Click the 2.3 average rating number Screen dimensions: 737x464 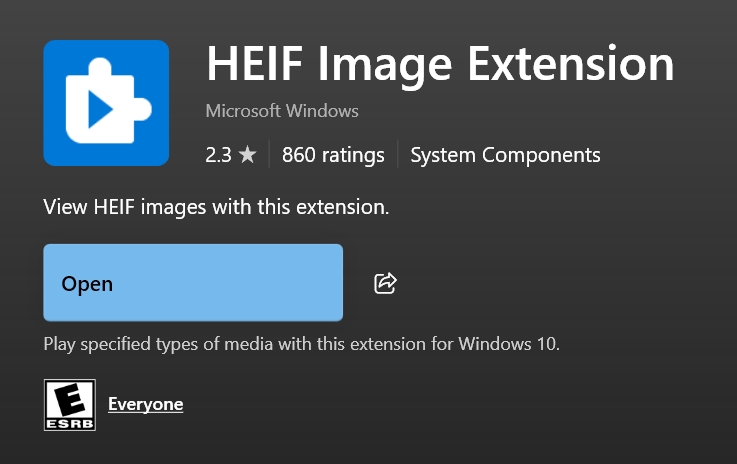click(x=218, y=155)
